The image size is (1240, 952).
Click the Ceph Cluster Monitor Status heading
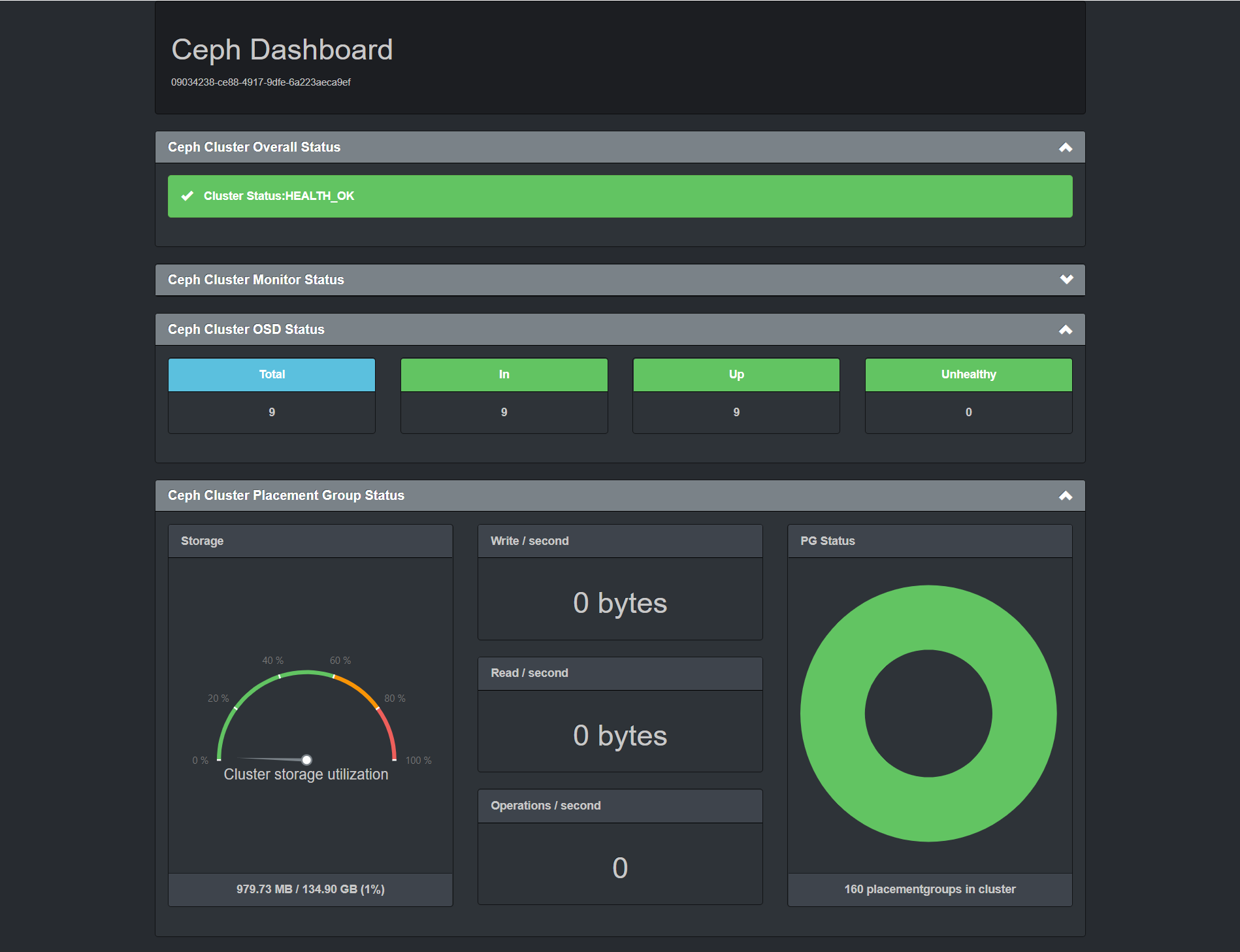(x=255, y=280)
